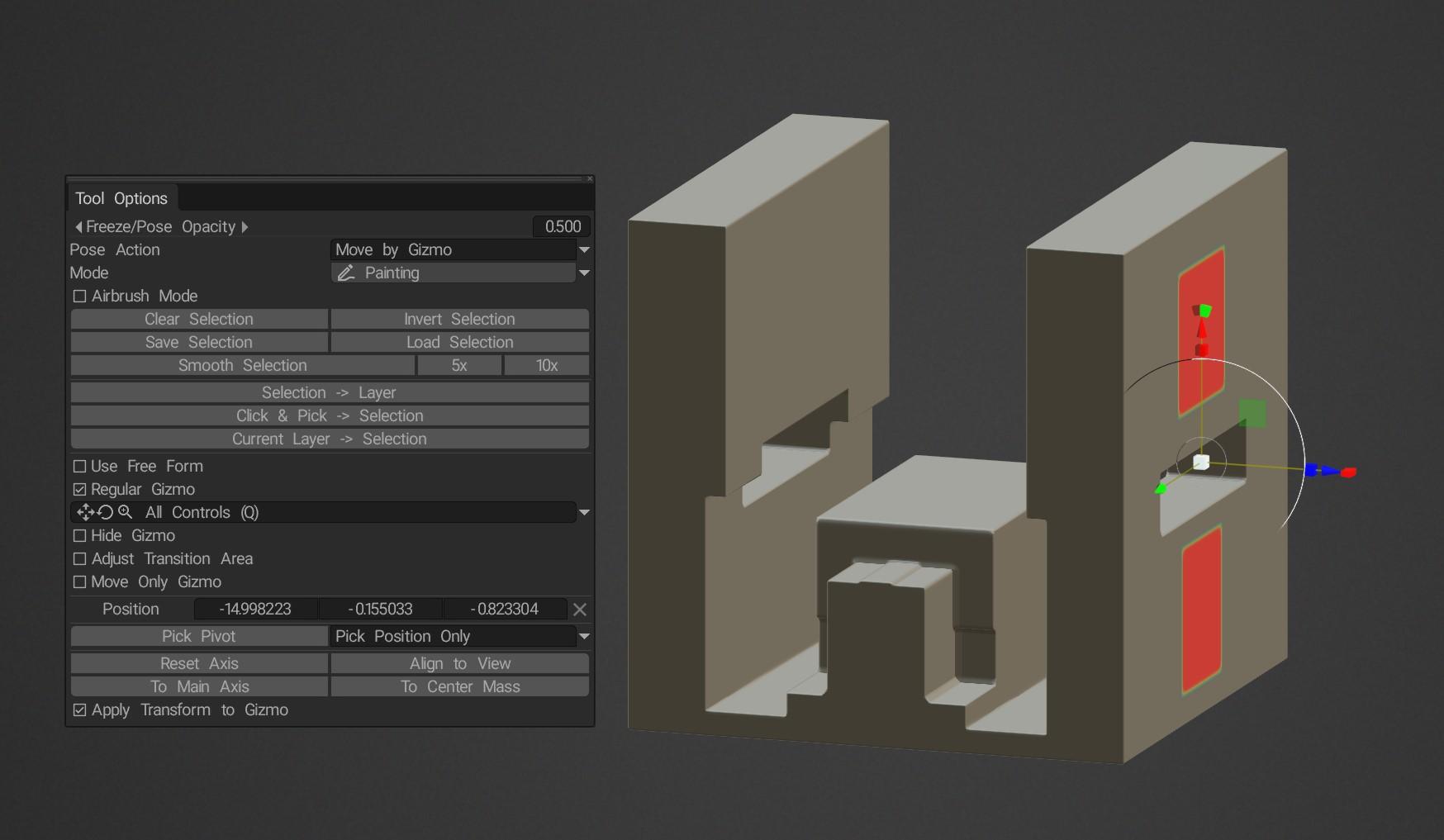The height and width of the screenshot is (840, 1444).
Task: Click the pencil icon in the Mode field
Action: click(x=346, y=273)
